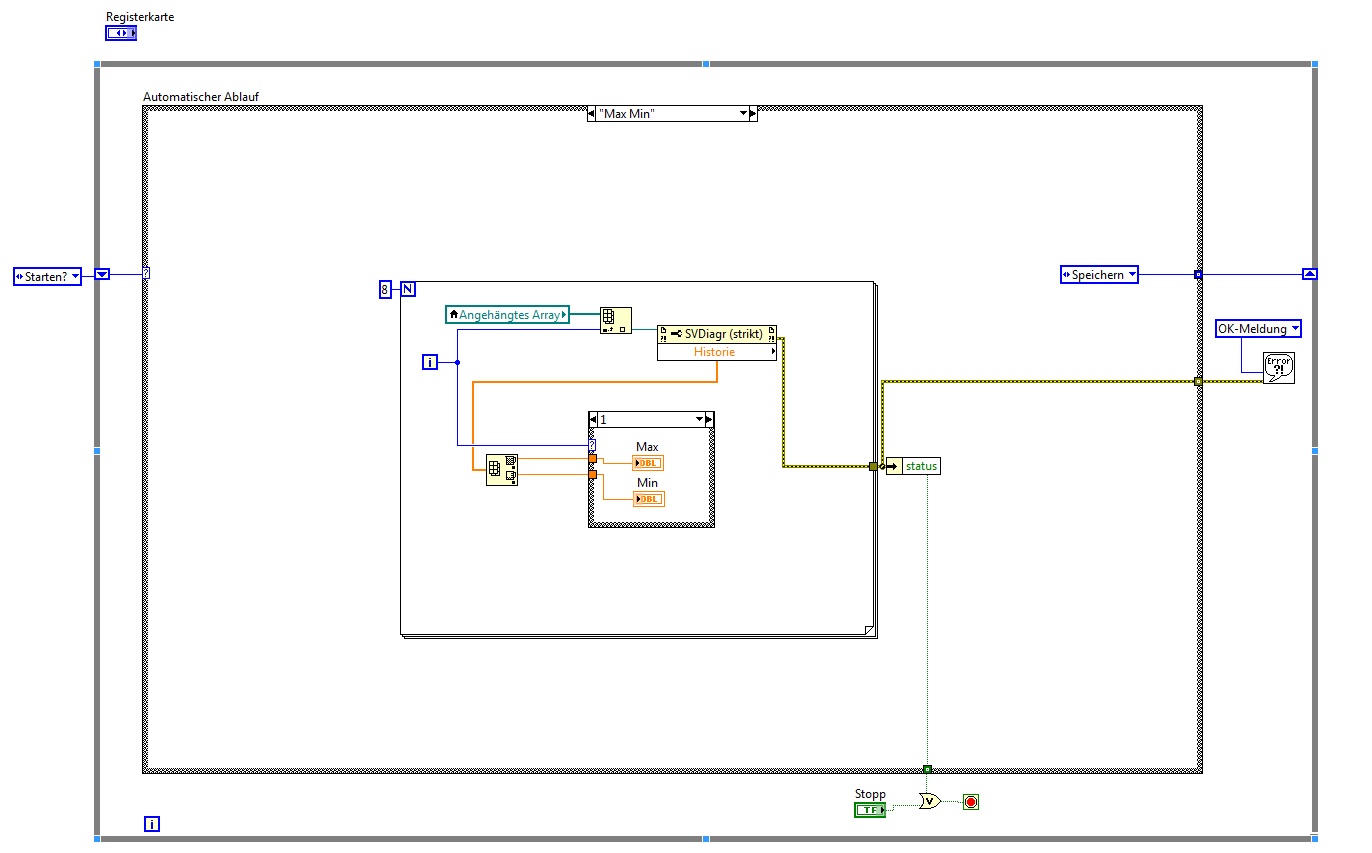Screen dimensions: 1372x853
Task: Open the "Max Min" case selector dropdown
Action: pos(743,114)
